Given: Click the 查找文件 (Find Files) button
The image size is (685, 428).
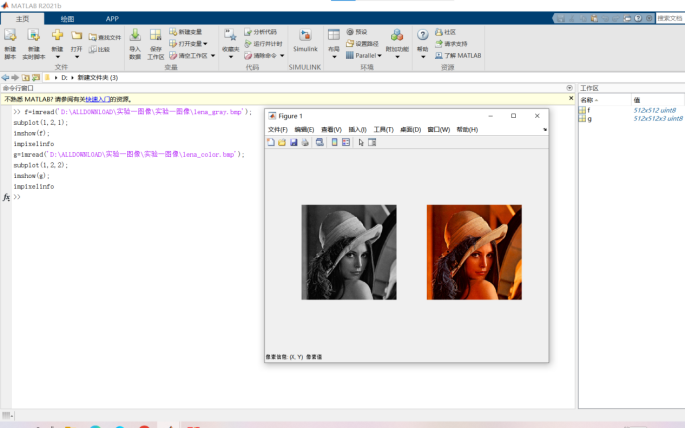Looking at the screenshot, I should (105, 37).
